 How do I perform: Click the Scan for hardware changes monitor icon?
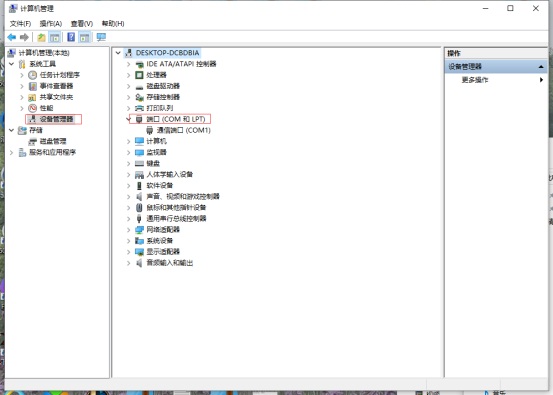[101, 37]
